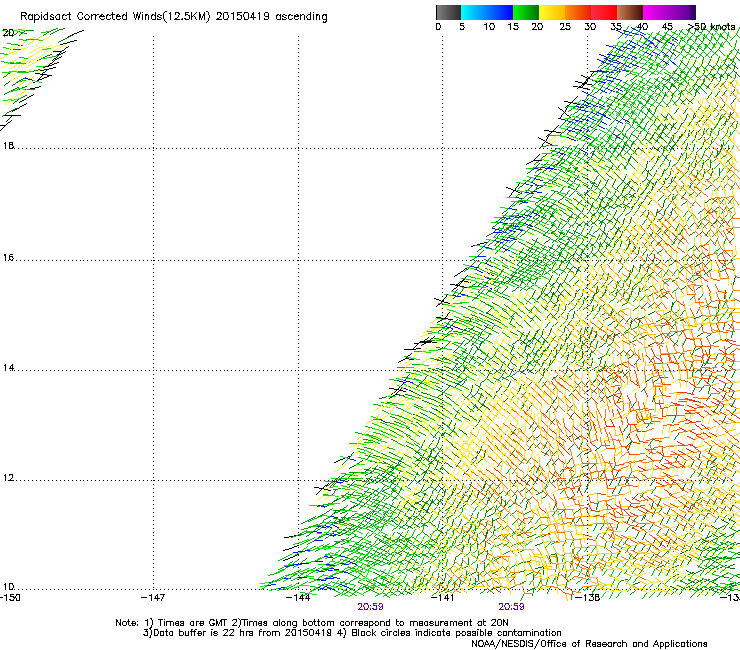Click the '15' legend scale label
The height and width of the screenshot is (650, 740).
(513, 27)
